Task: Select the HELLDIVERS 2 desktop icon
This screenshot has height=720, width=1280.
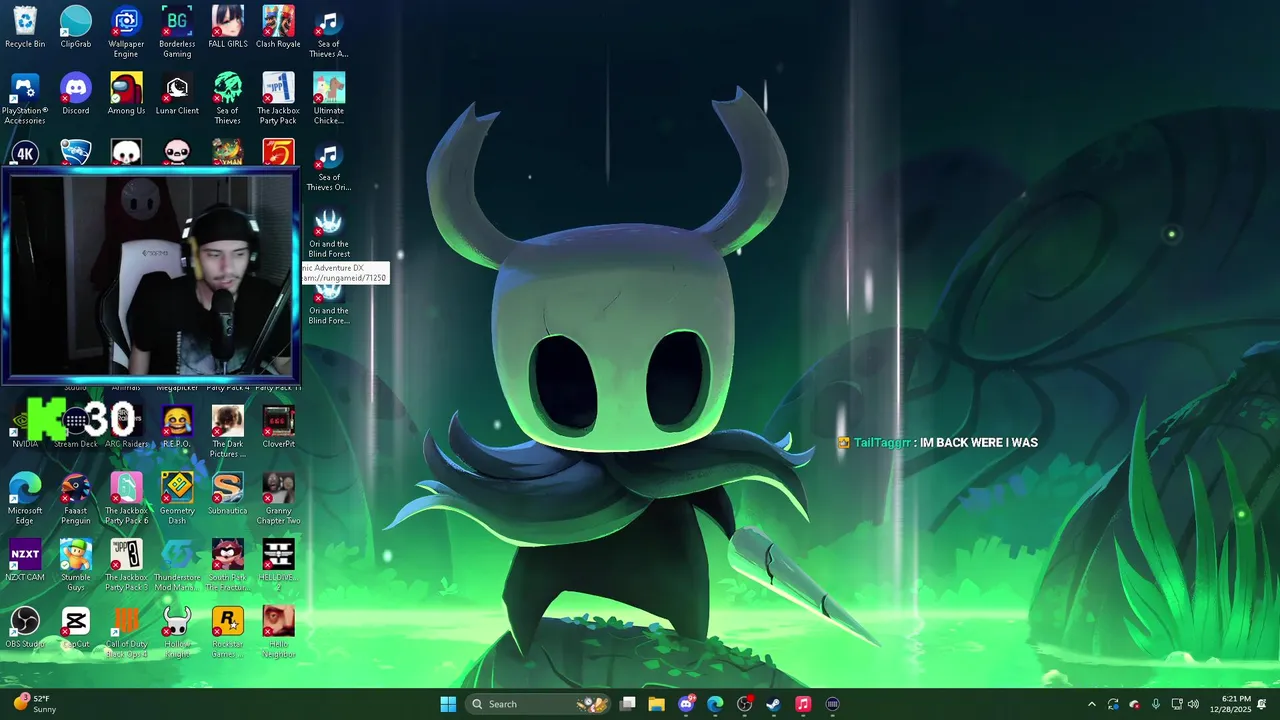Action: tap(278, 565)
